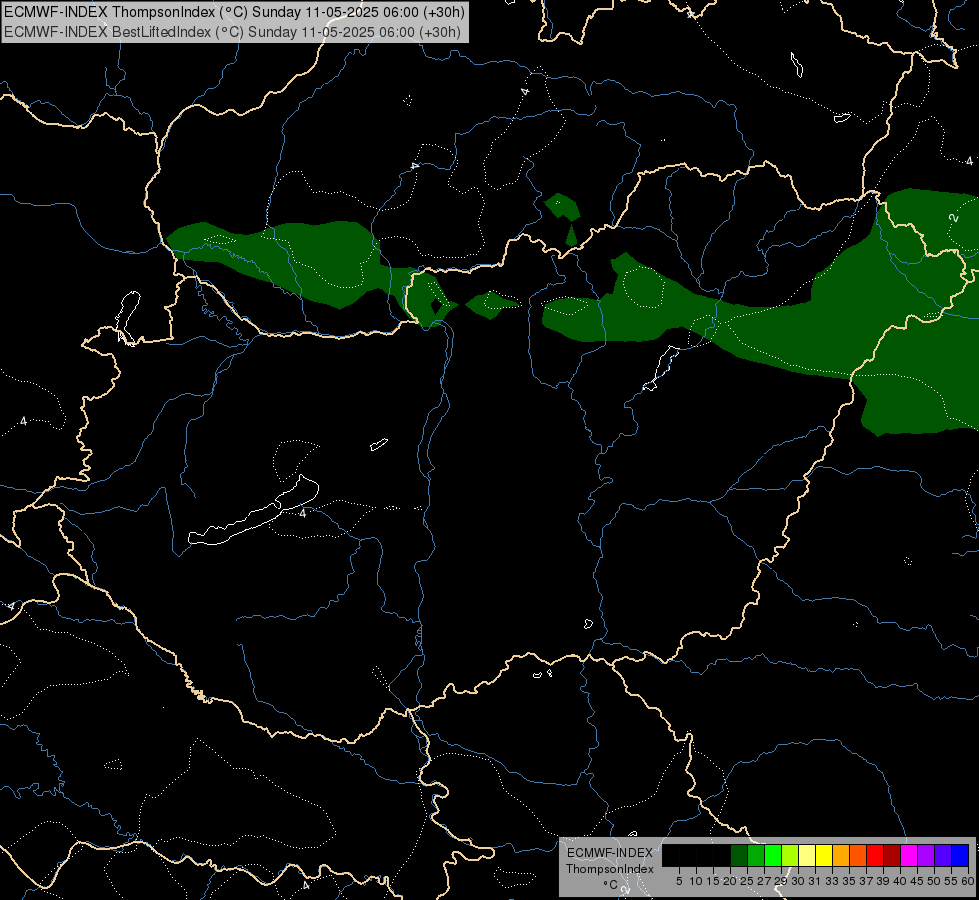The image size is (979, 900).
Task: Select the magenta 40–45 legend swatch
Action: tap(909, 856)
